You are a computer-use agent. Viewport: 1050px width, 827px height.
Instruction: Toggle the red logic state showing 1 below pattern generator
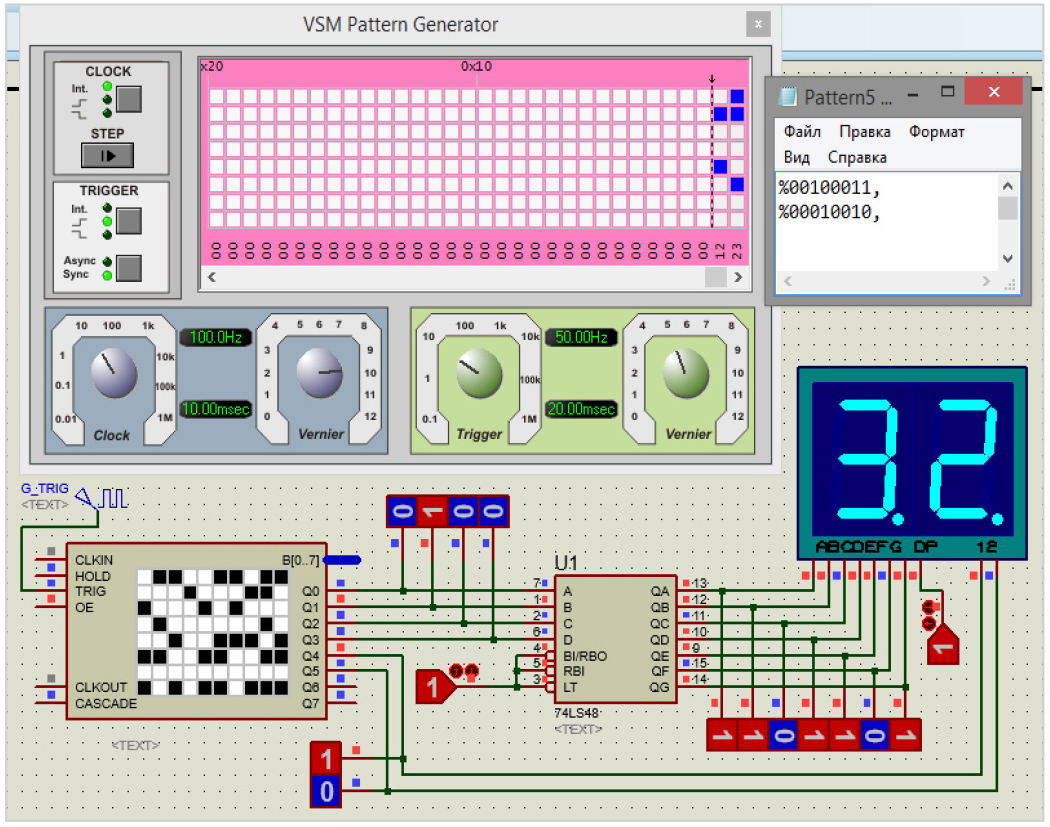click(326, 759)
